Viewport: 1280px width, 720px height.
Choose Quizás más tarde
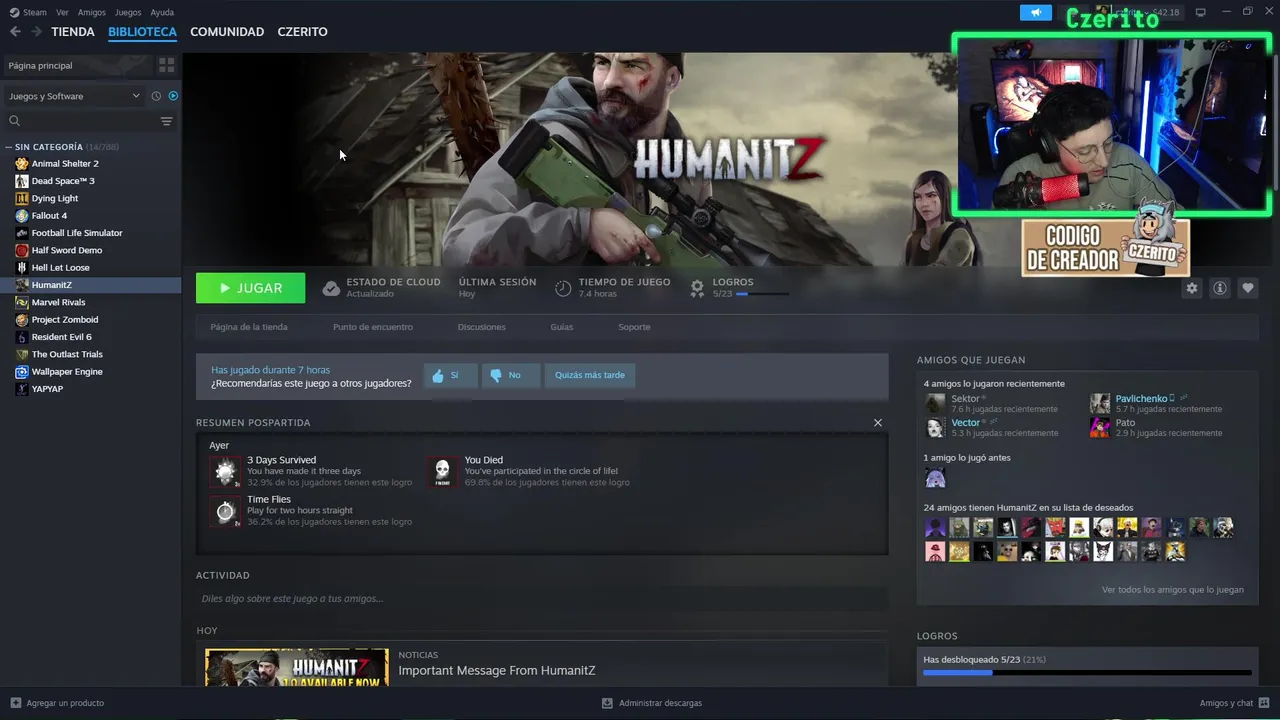pyautogui.click(x=590, y=375)
